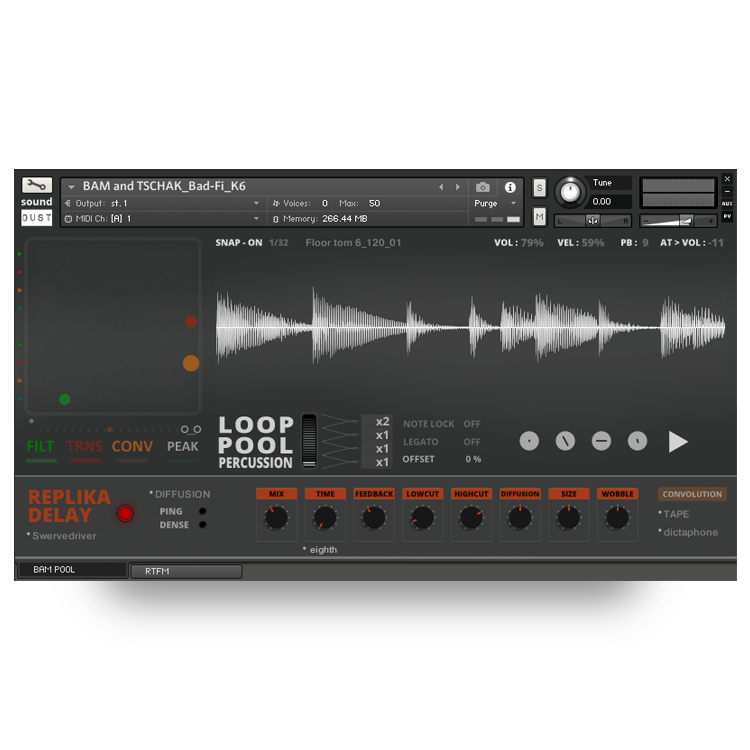750x750 pixels.
Task: Click the fourth round knob beside play
Action: 637,441
